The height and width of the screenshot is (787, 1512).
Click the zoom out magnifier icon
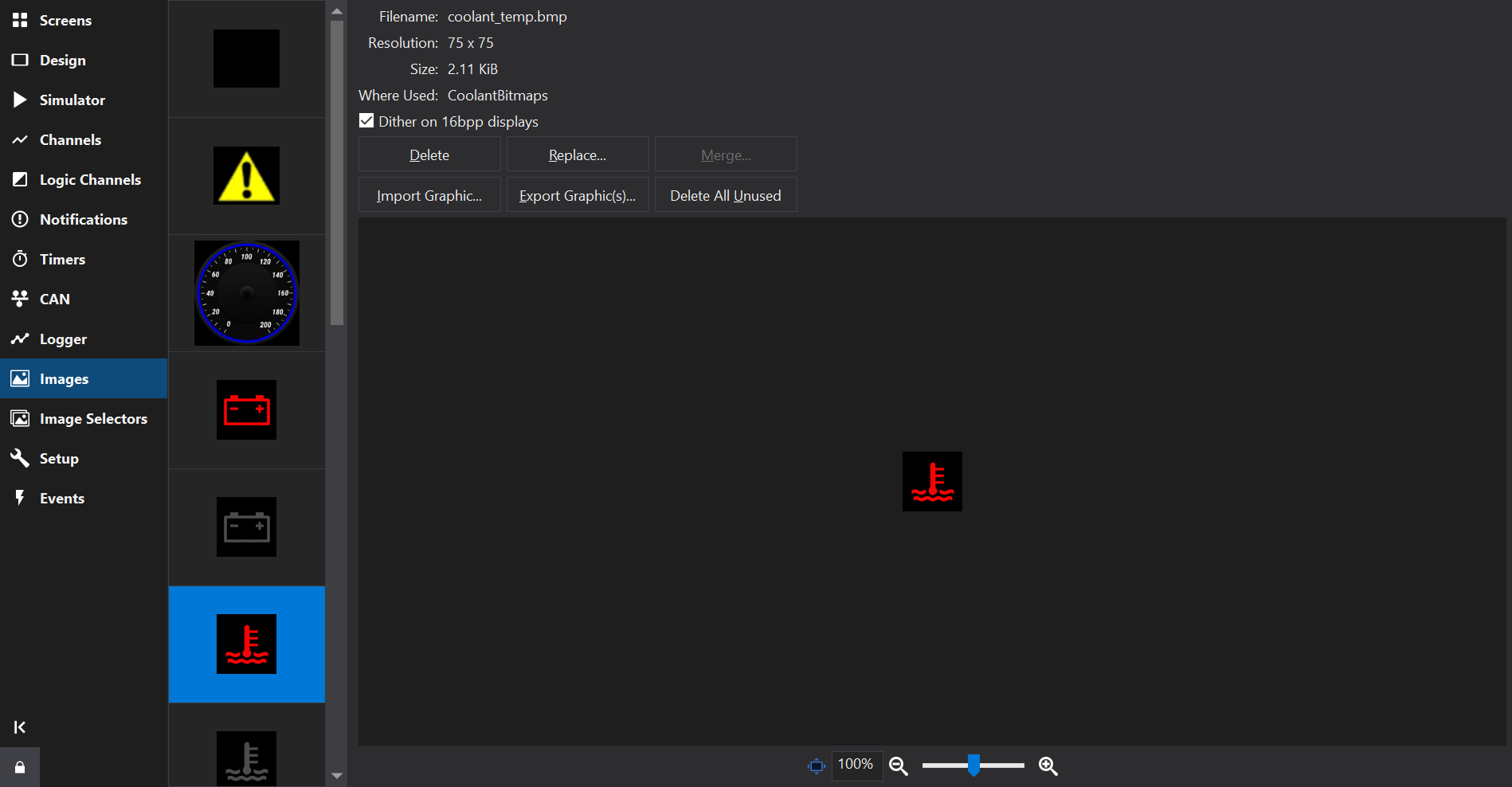click(x=898, y=765)
